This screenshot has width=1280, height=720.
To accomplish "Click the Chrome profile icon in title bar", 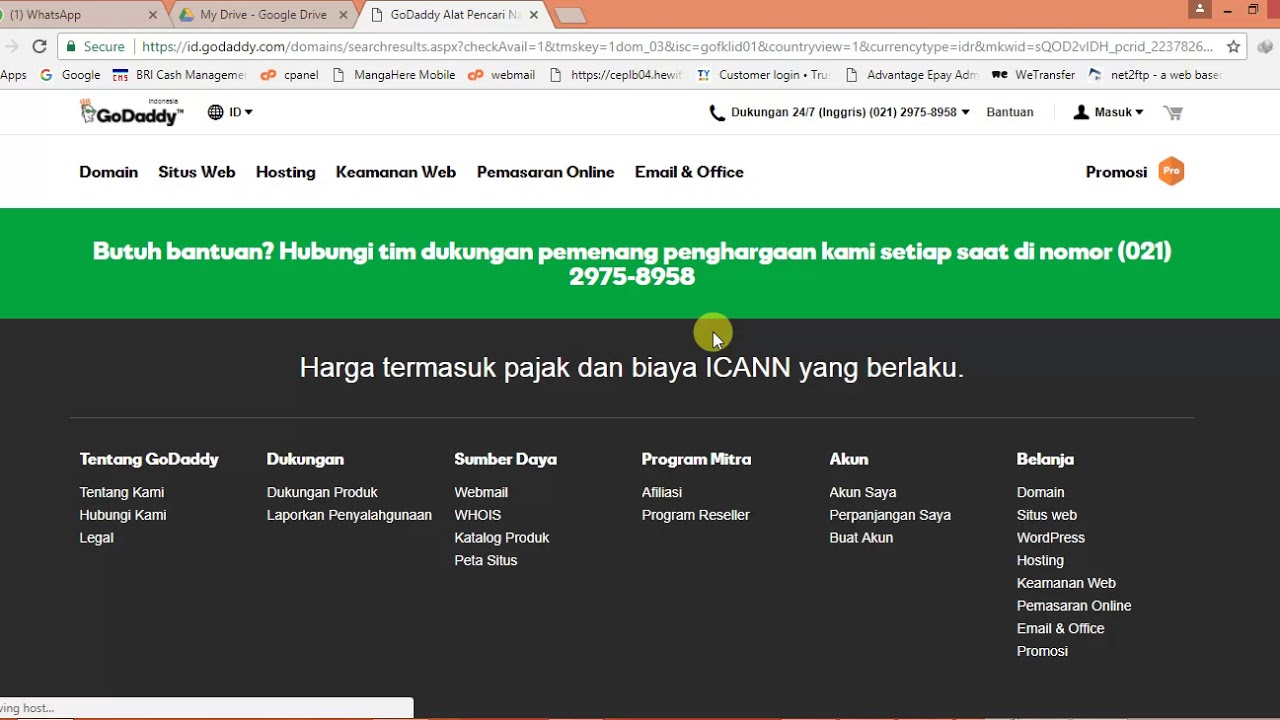I will click(x=1200, y=9).
